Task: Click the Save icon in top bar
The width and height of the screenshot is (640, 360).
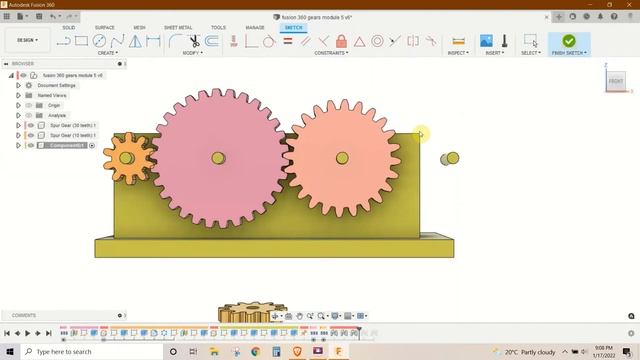Action: pos(39,16)
